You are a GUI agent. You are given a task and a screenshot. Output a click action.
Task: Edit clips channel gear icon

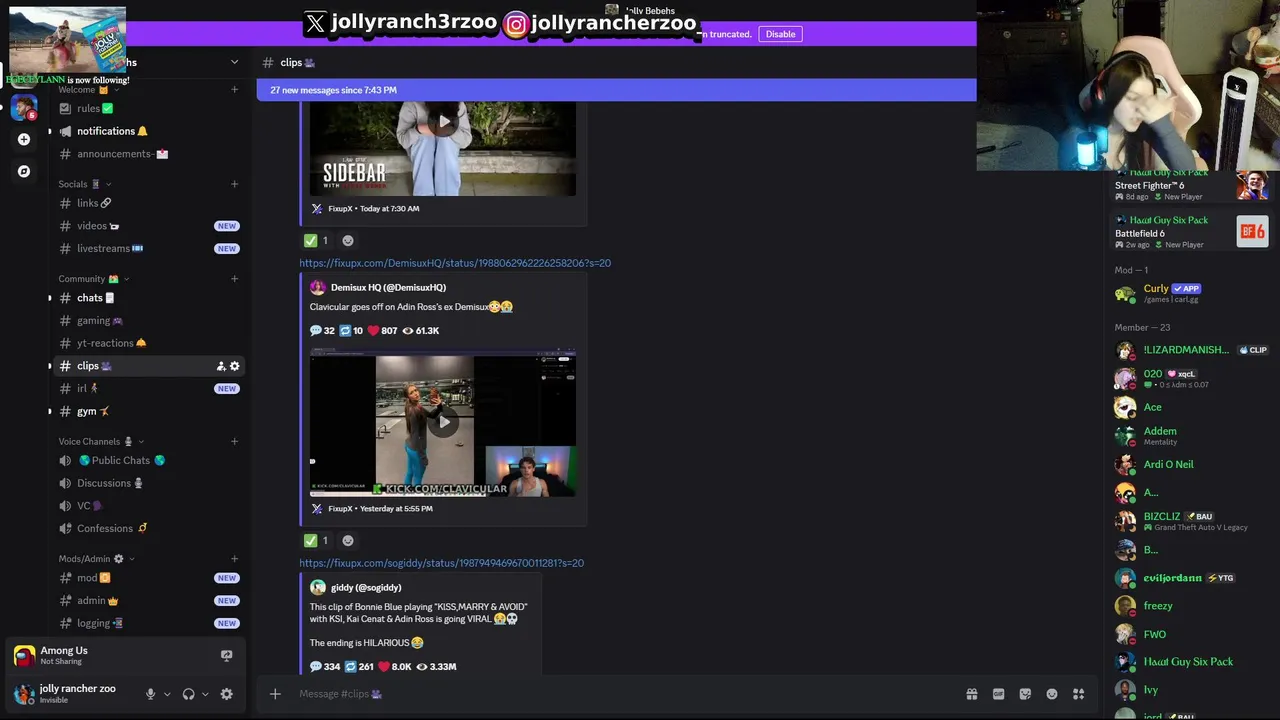point(235,366)
